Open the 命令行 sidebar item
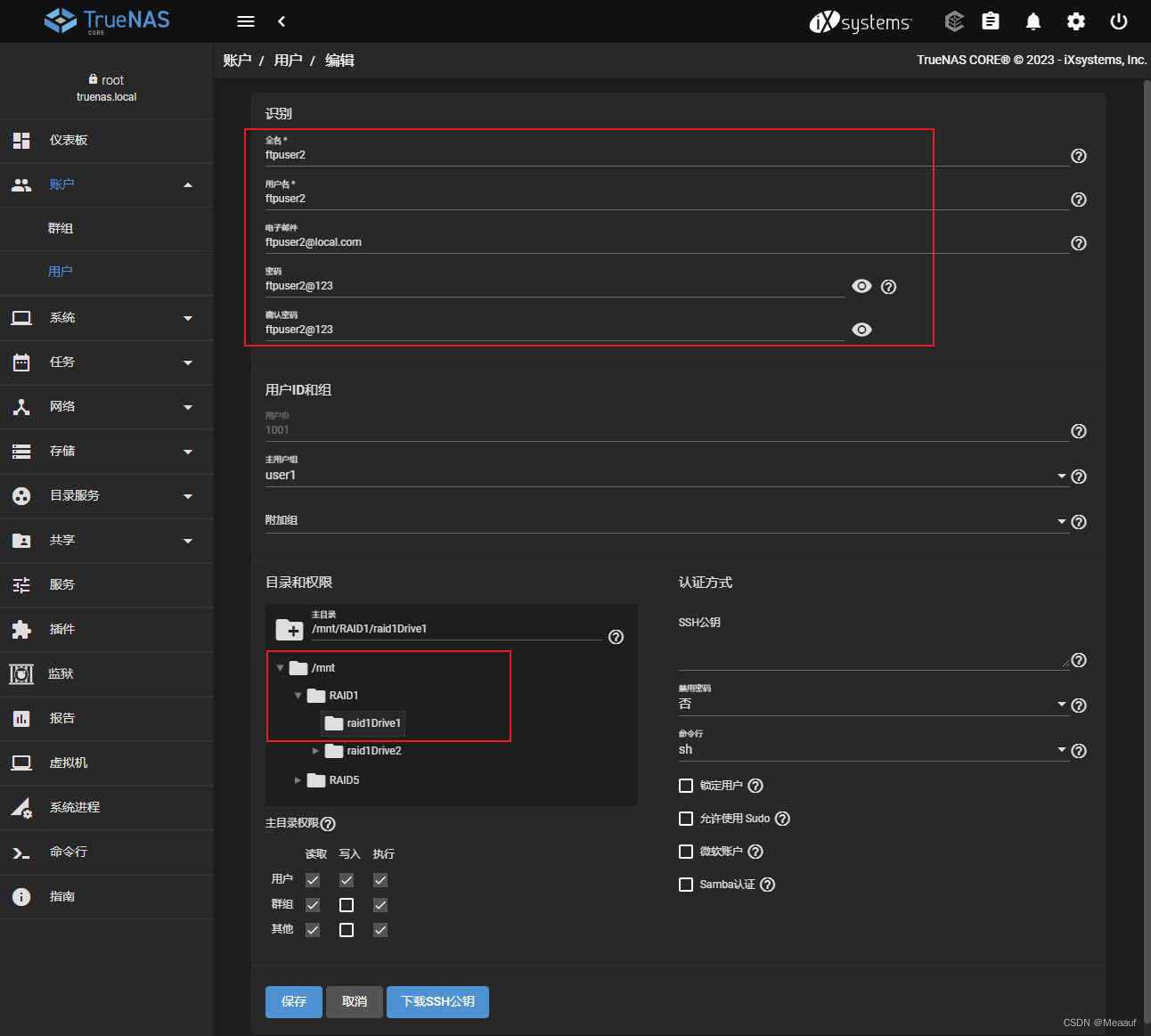The image size is (1151, 1036). (107, 852)
